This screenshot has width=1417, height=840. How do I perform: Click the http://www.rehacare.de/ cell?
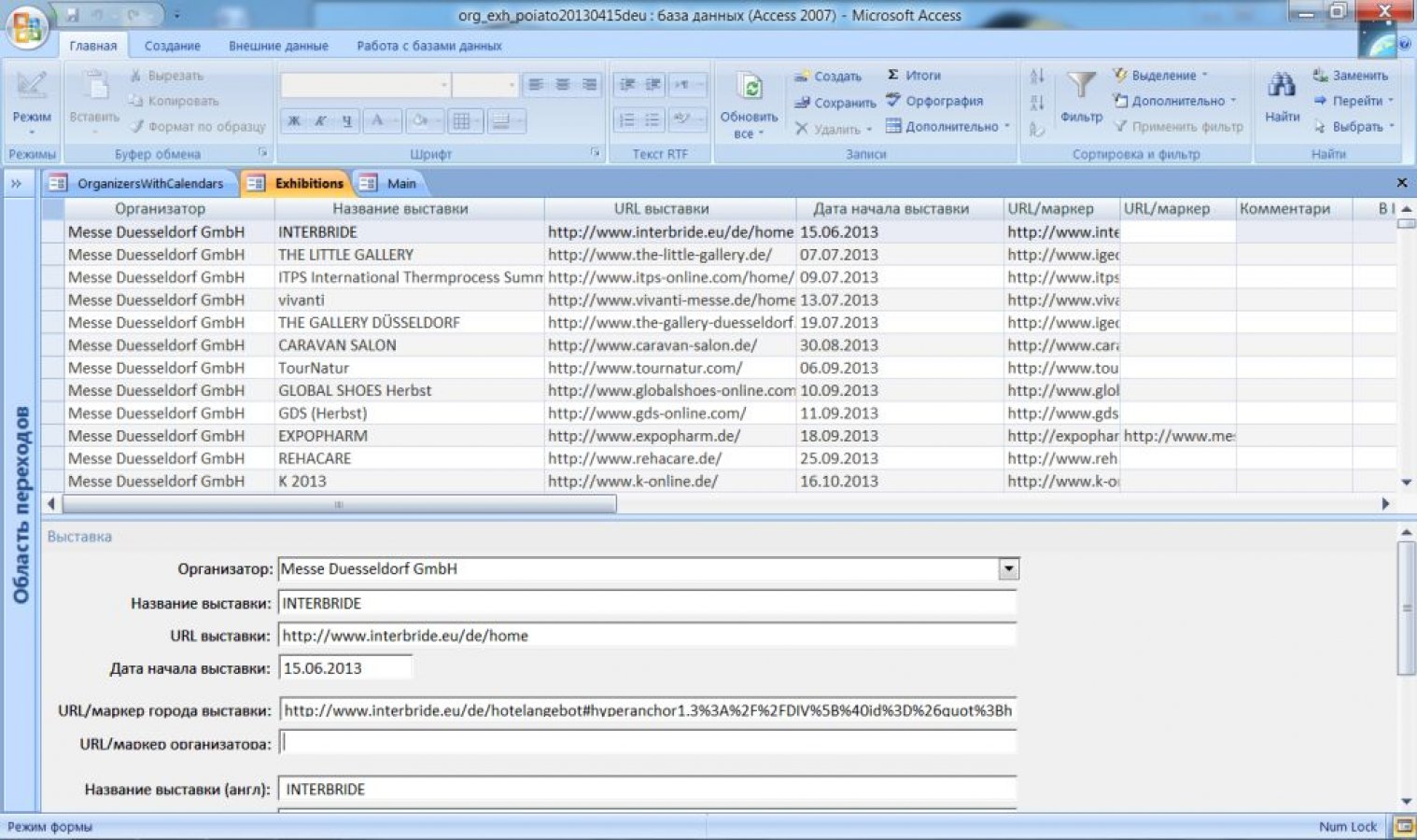click(x=669, y=458)
